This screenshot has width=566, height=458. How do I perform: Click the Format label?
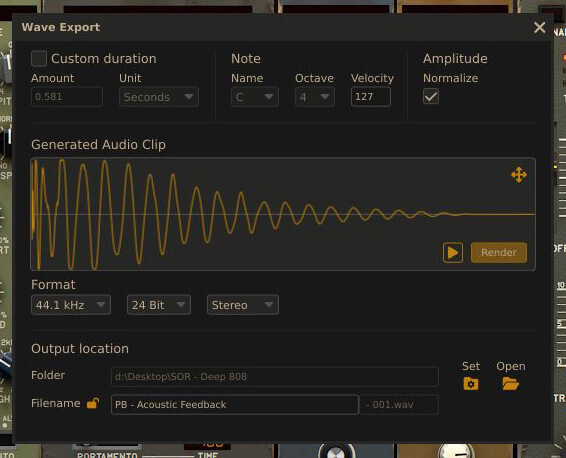coord(53,284)
